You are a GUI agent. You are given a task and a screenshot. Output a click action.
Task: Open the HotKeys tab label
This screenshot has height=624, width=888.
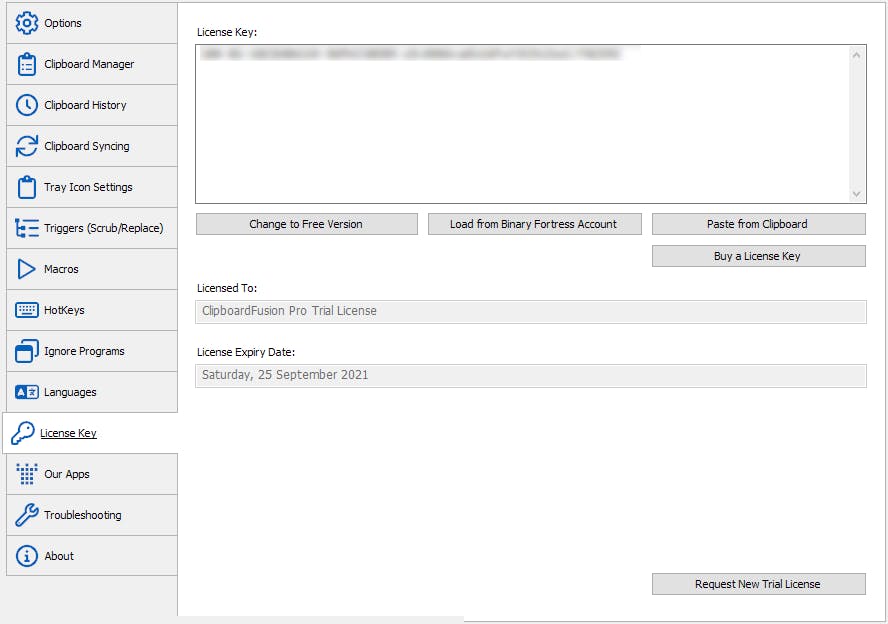coord(64,310)
